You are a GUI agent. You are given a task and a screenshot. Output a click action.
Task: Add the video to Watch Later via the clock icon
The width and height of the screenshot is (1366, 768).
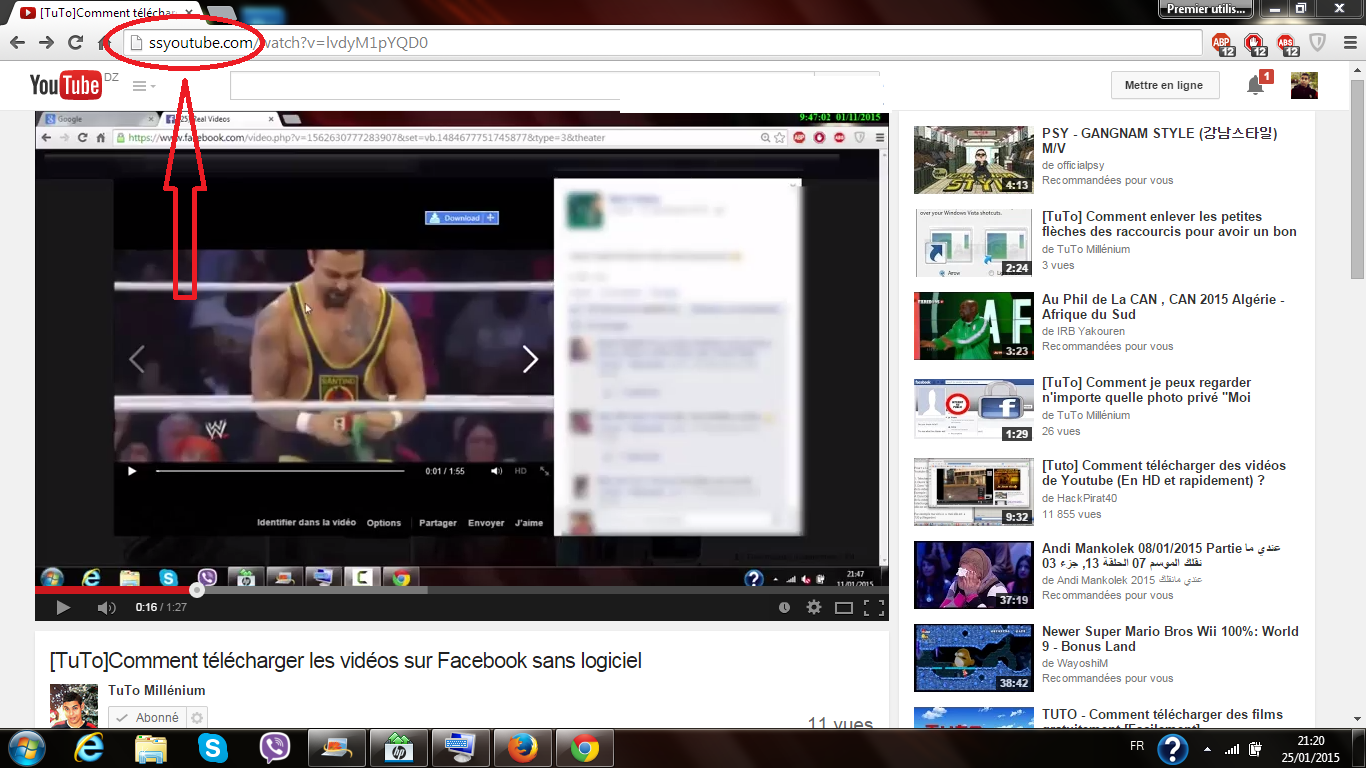[x=784, y=607]
